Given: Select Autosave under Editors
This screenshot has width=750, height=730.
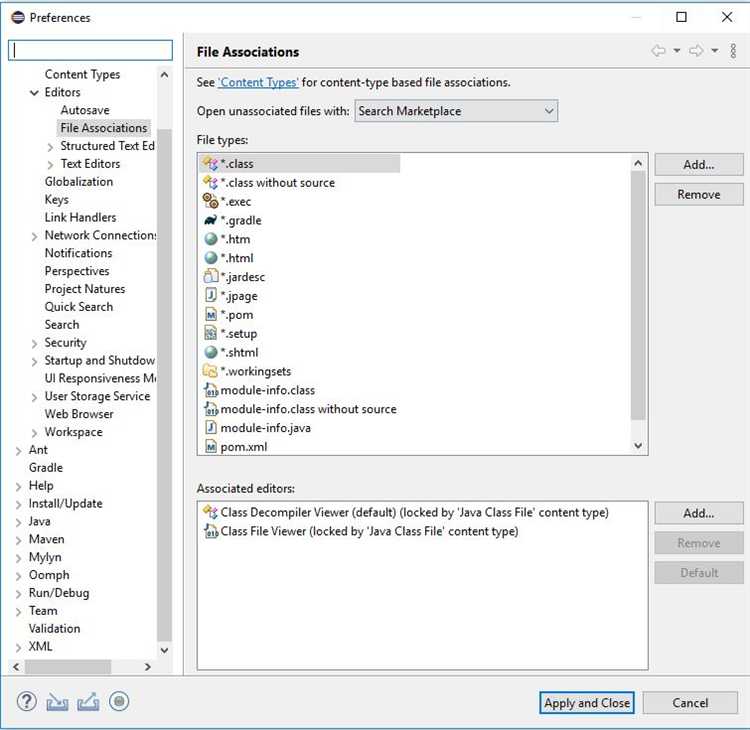Looking at the screenshot, I should click(x=85, y=110).
